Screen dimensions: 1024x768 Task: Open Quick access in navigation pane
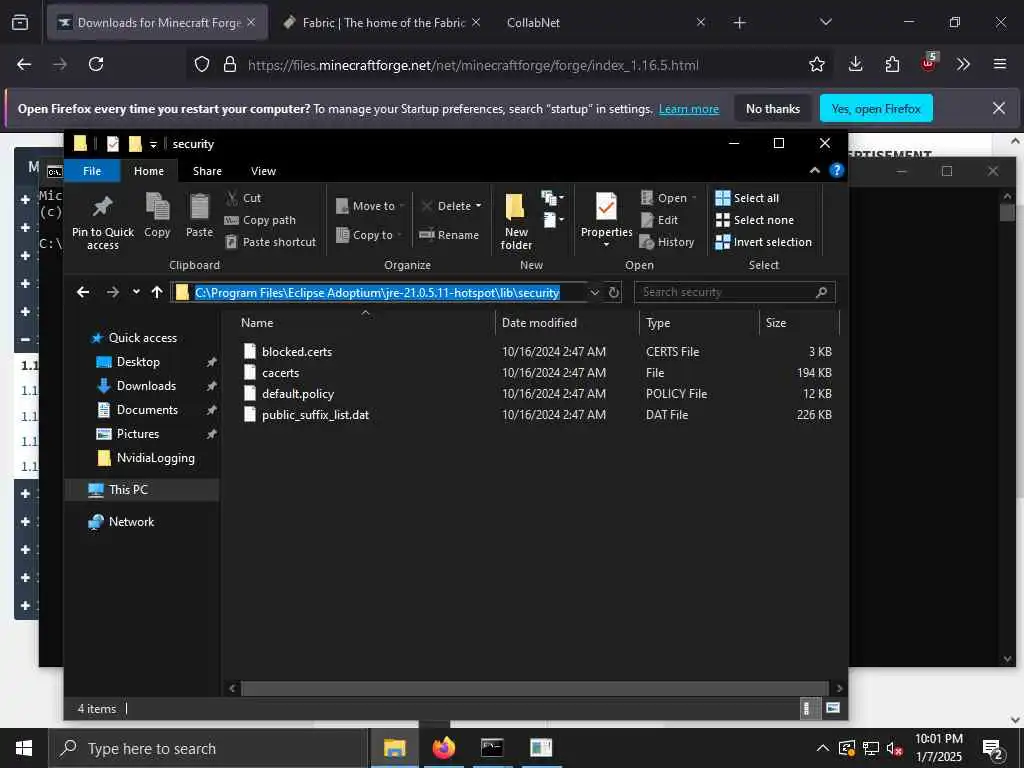click(142, 338)
